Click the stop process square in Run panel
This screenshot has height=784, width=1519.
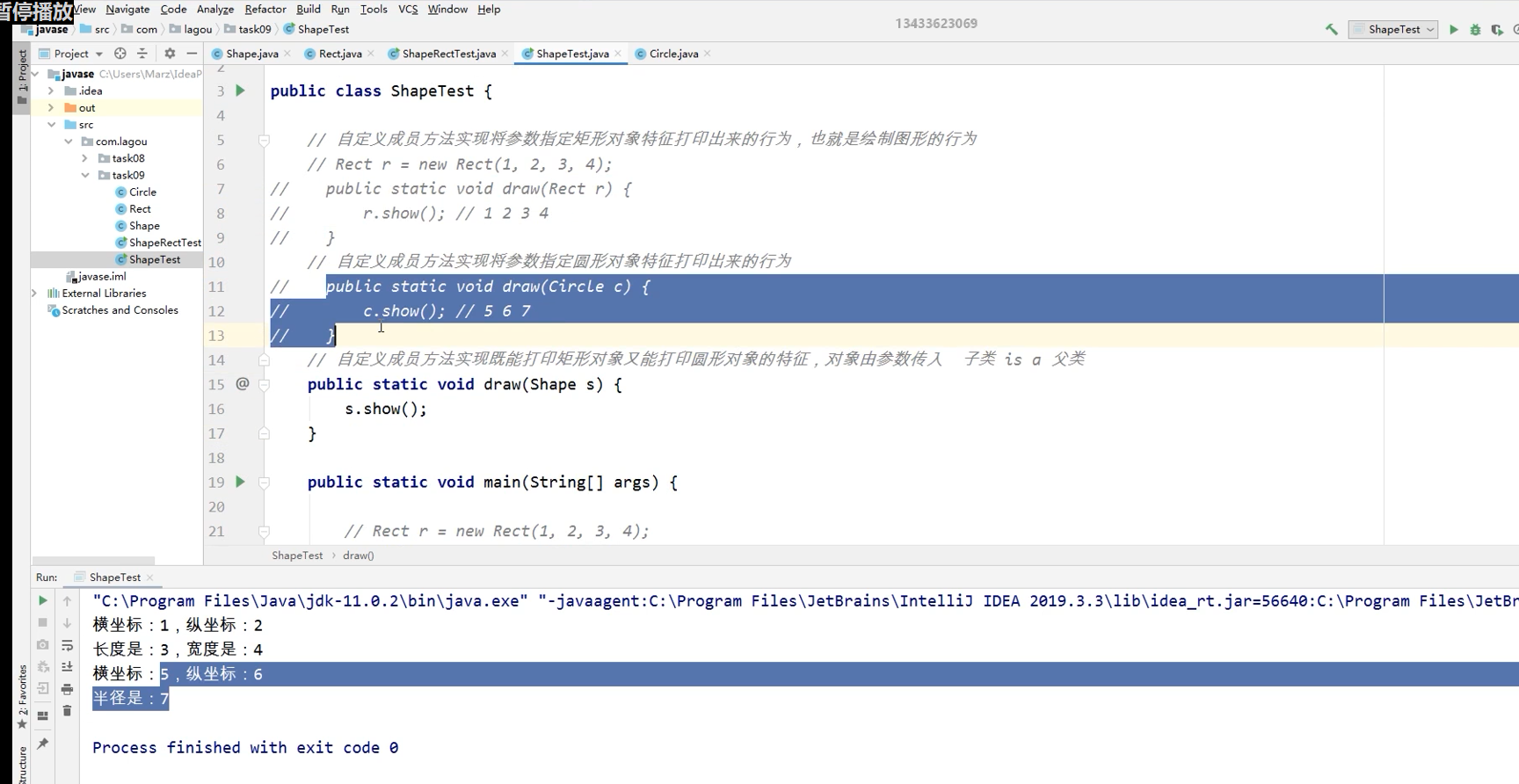[x=42, y=622]
